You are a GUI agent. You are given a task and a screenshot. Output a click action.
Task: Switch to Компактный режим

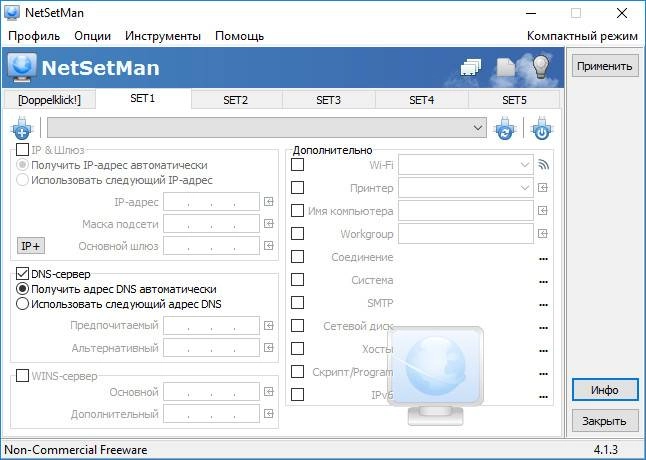[582, 36]
